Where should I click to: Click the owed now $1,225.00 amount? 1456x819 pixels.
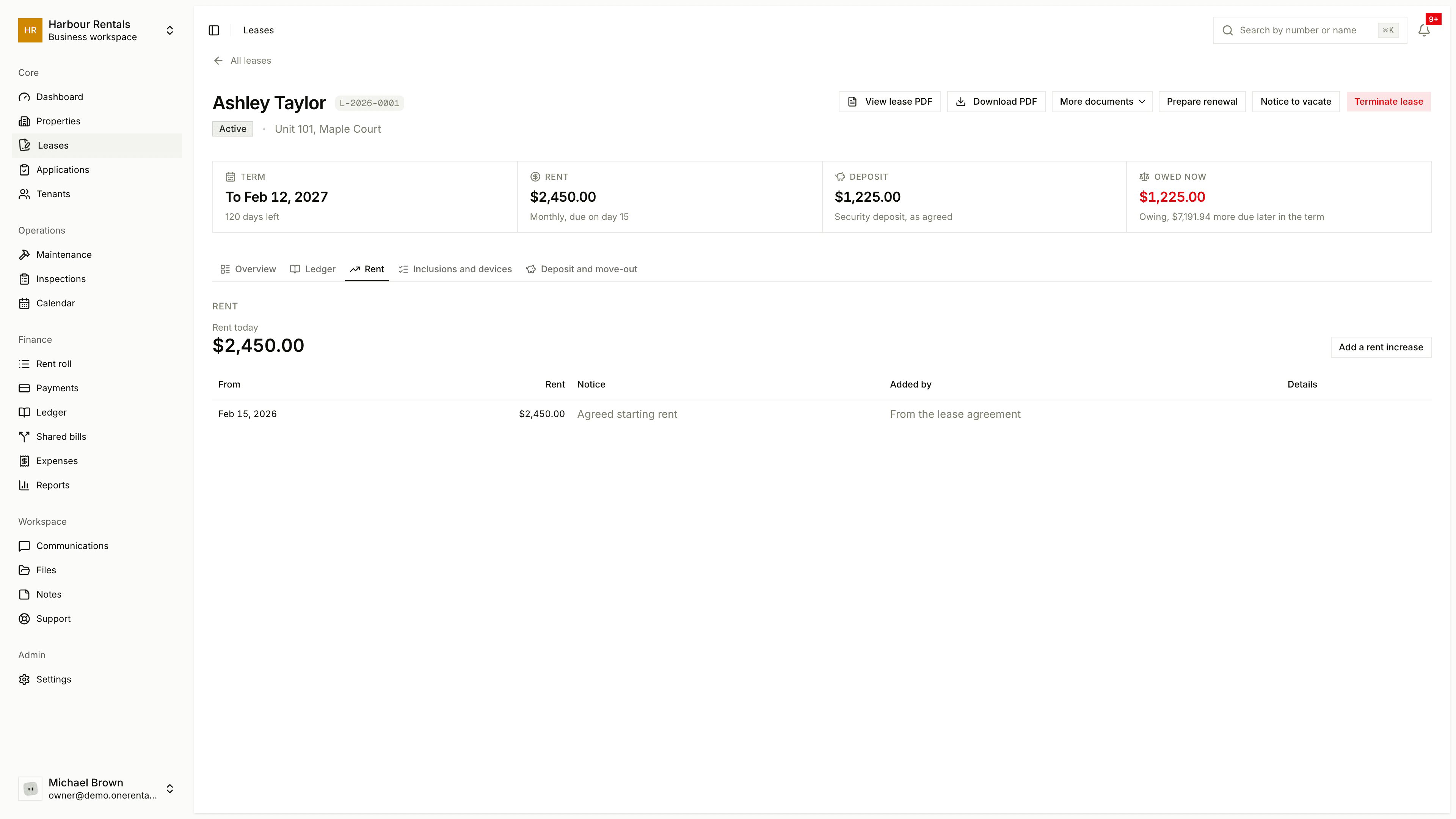[1172, 197]
